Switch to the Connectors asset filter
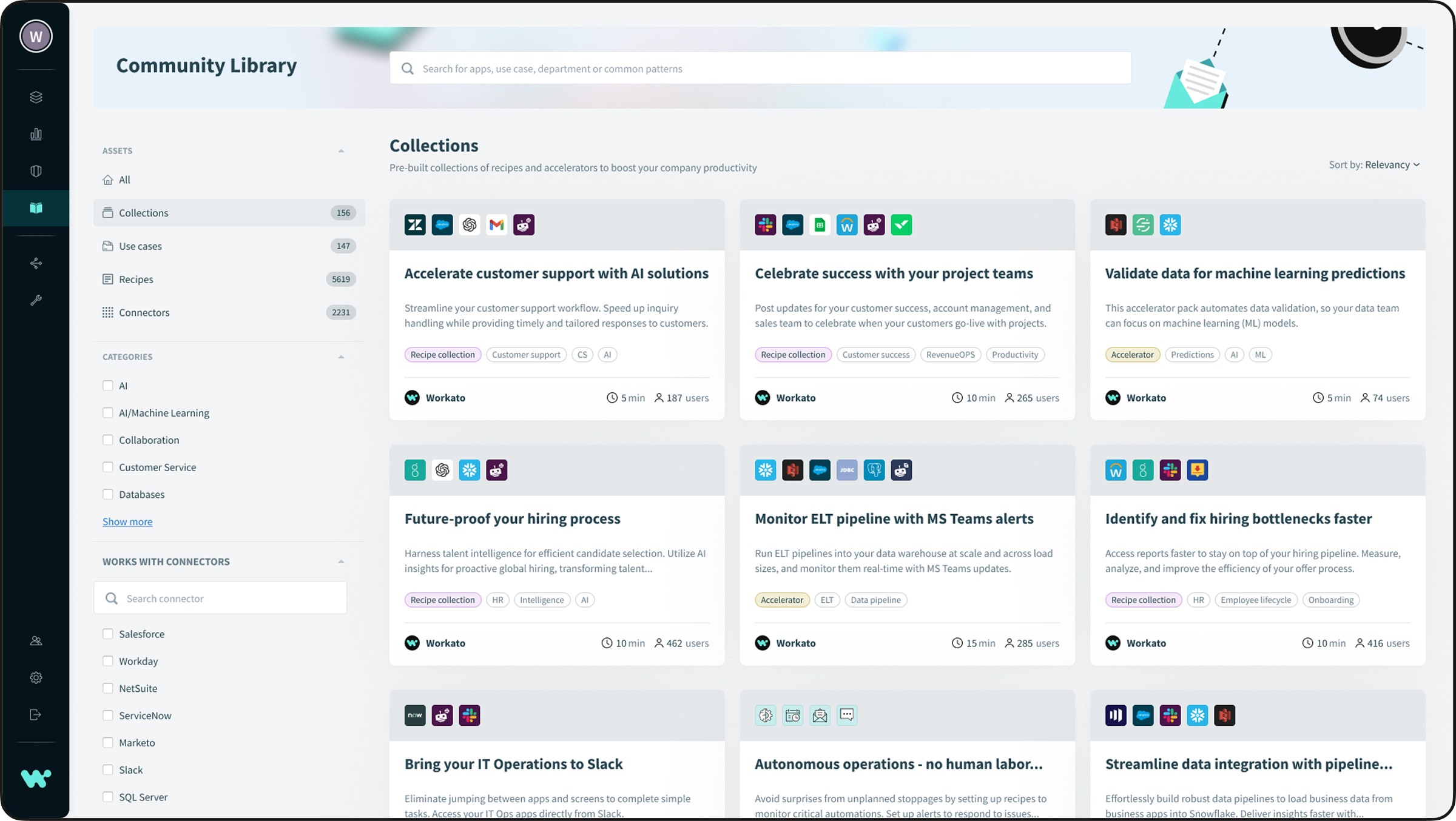This screenshot has height=821, width=1456. tap(144, 312)
